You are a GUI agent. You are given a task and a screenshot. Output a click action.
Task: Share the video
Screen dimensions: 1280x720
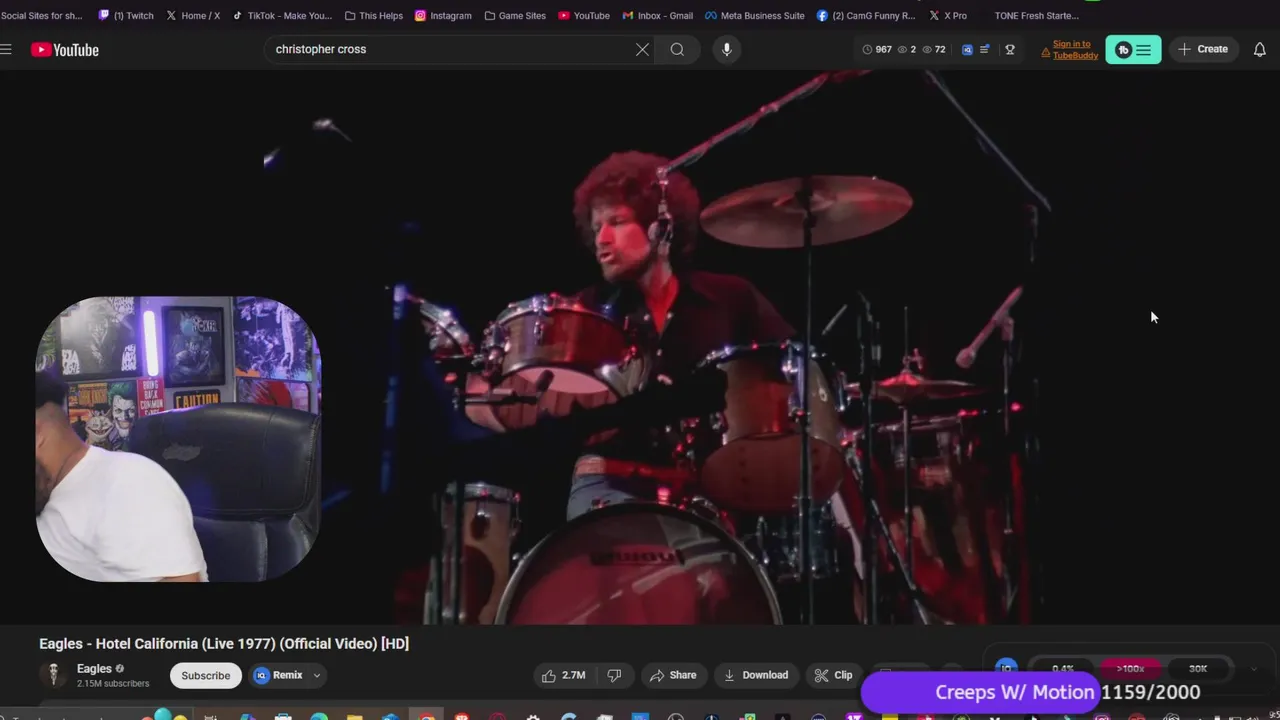672,675
